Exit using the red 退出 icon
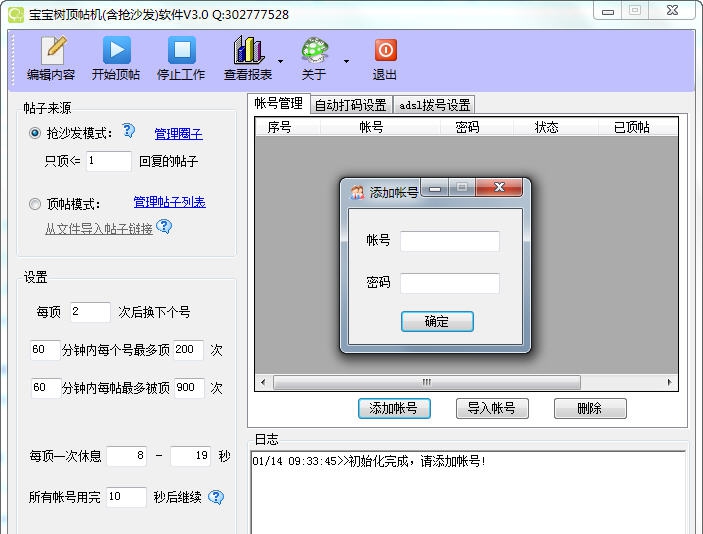Viewport: 703px width, 534px height. point(385,58)
